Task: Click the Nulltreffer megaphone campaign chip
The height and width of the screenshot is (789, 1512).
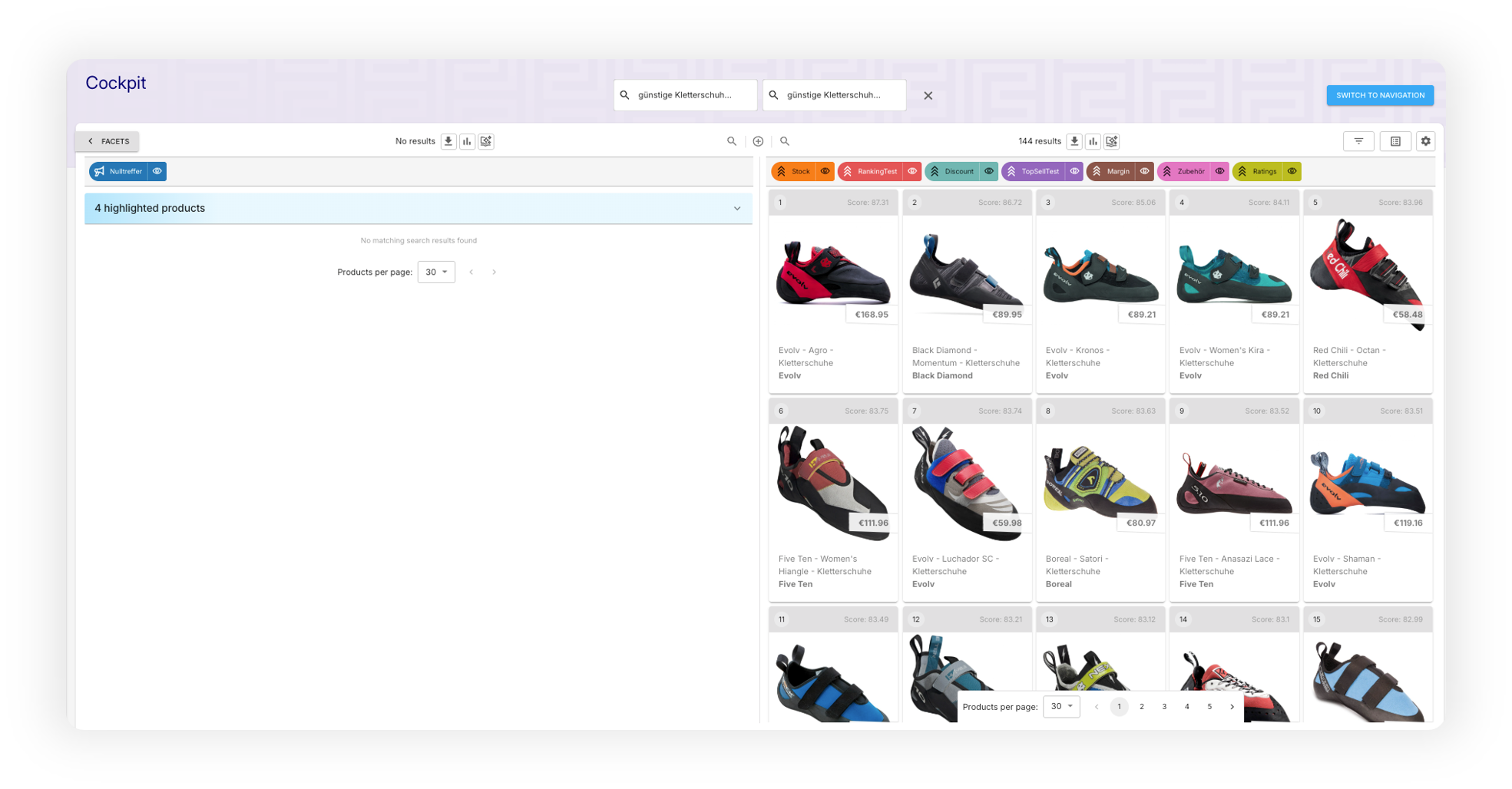Action: point(118,171)
